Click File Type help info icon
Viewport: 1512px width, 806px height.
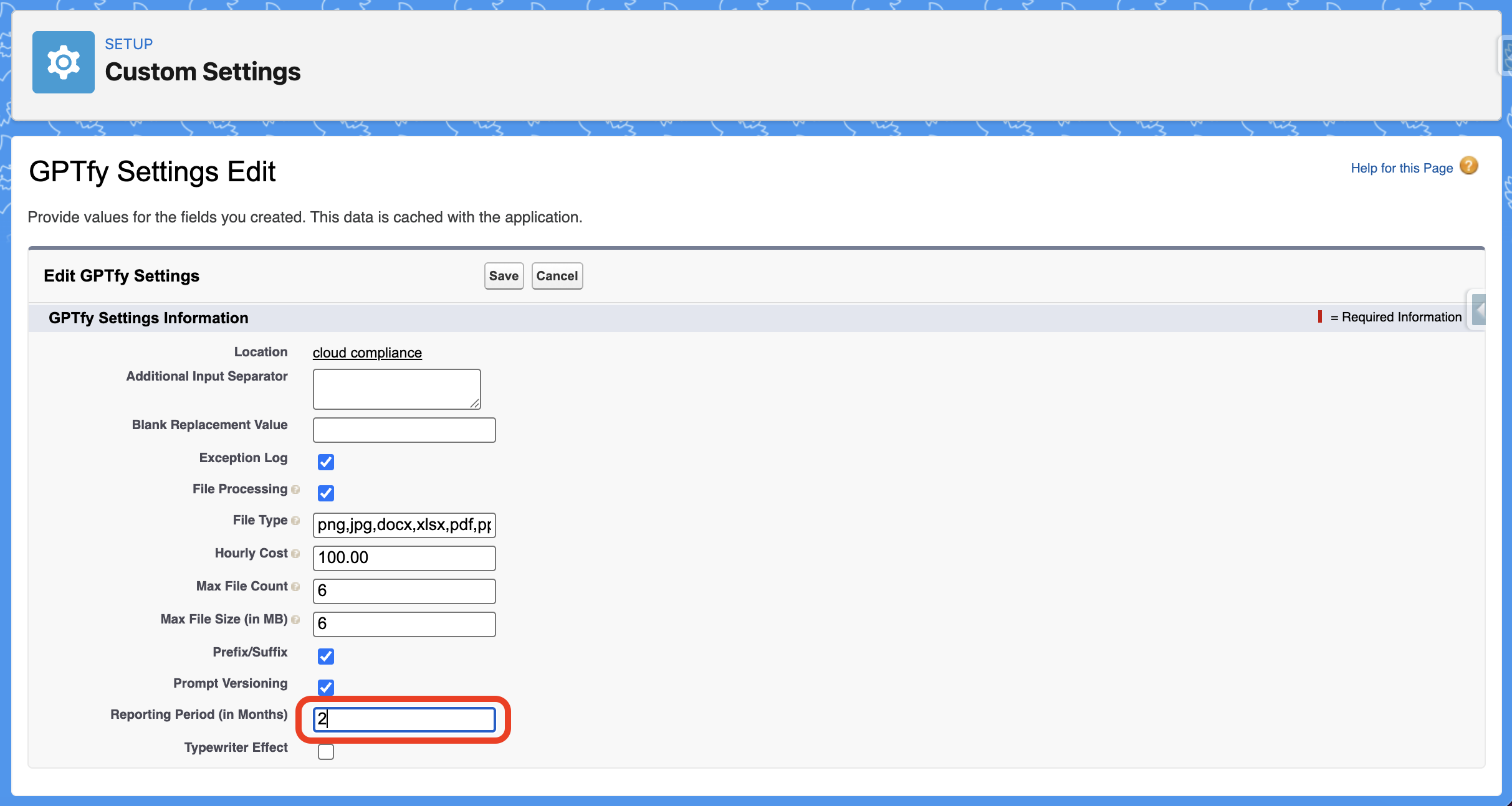pyautogui.click(x=295, y=521)
